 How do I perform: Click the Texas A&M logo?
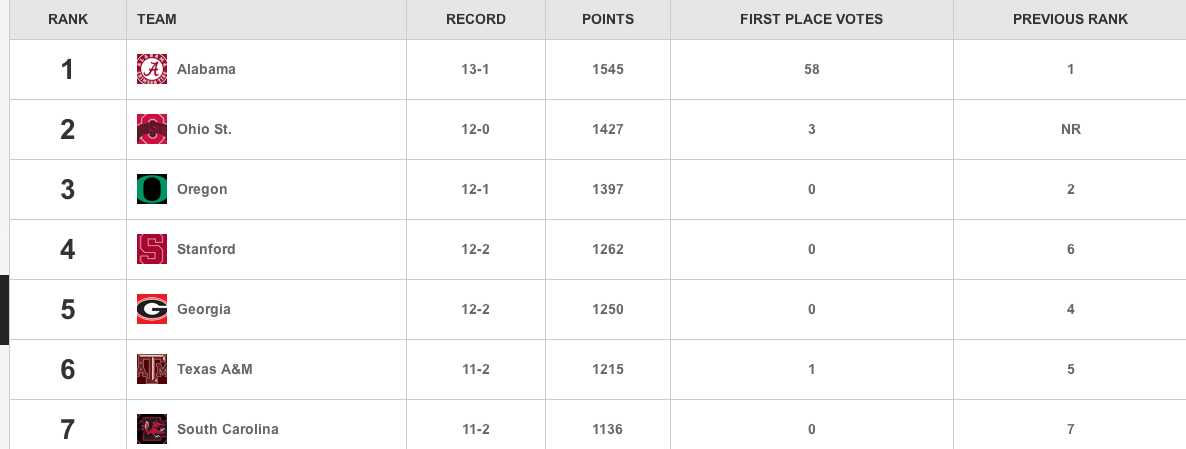[x=152, y=369]
